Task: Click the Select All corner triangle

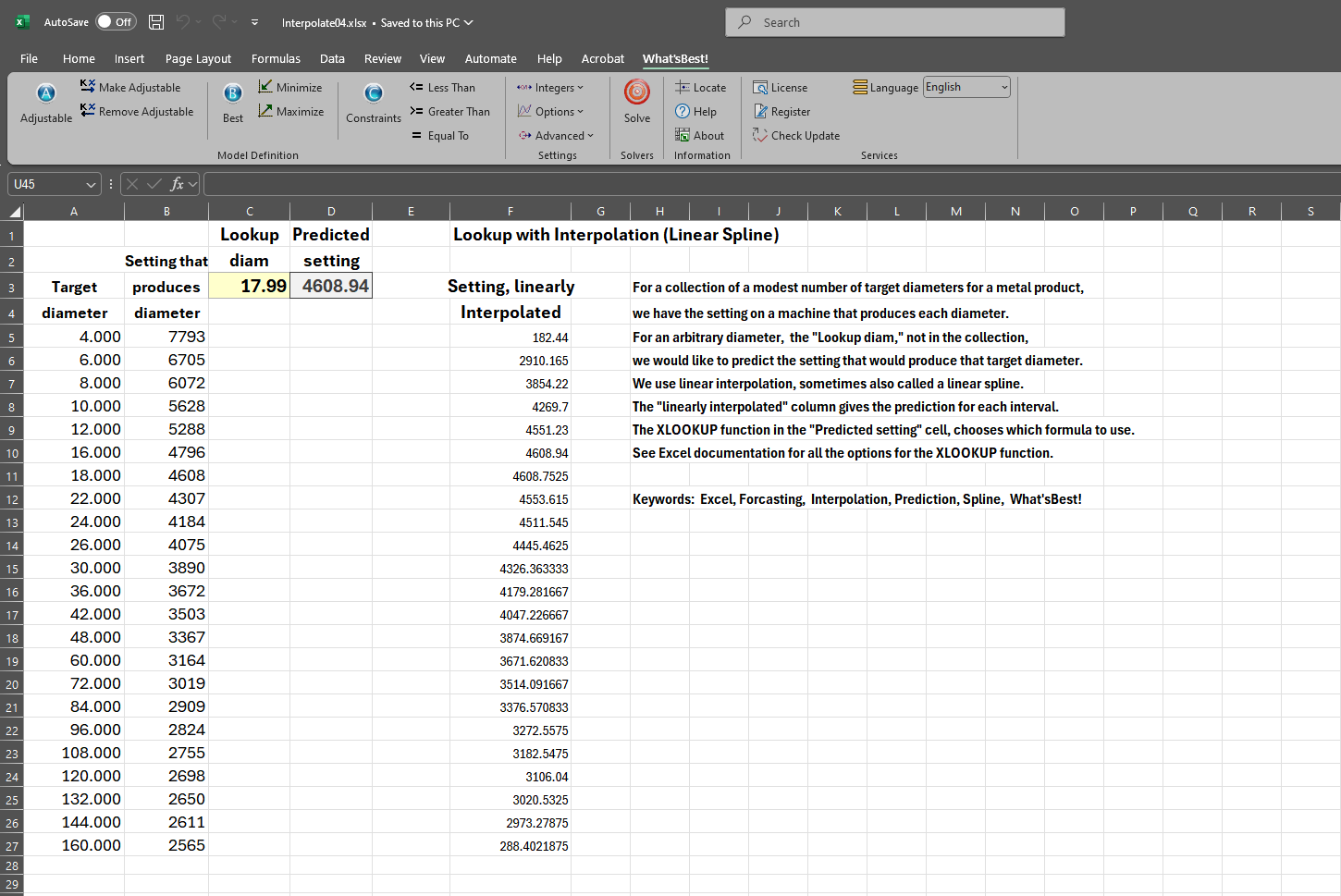Action: (x=15, y=212)
